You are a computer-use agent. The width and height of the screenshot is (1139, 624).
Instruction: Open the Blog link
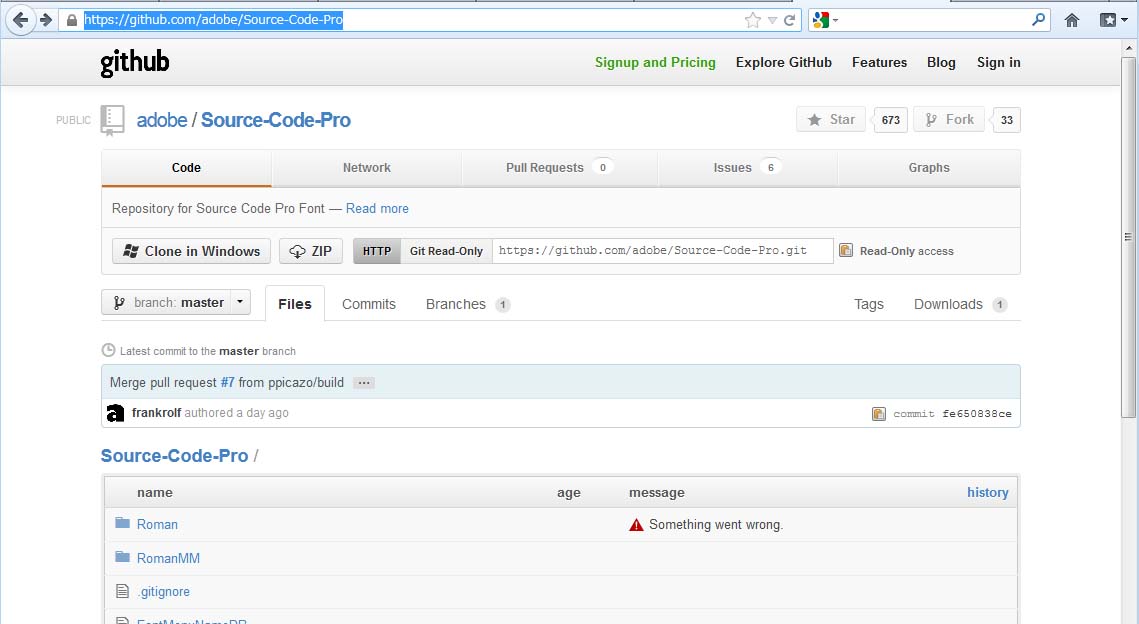coord(941,62)
